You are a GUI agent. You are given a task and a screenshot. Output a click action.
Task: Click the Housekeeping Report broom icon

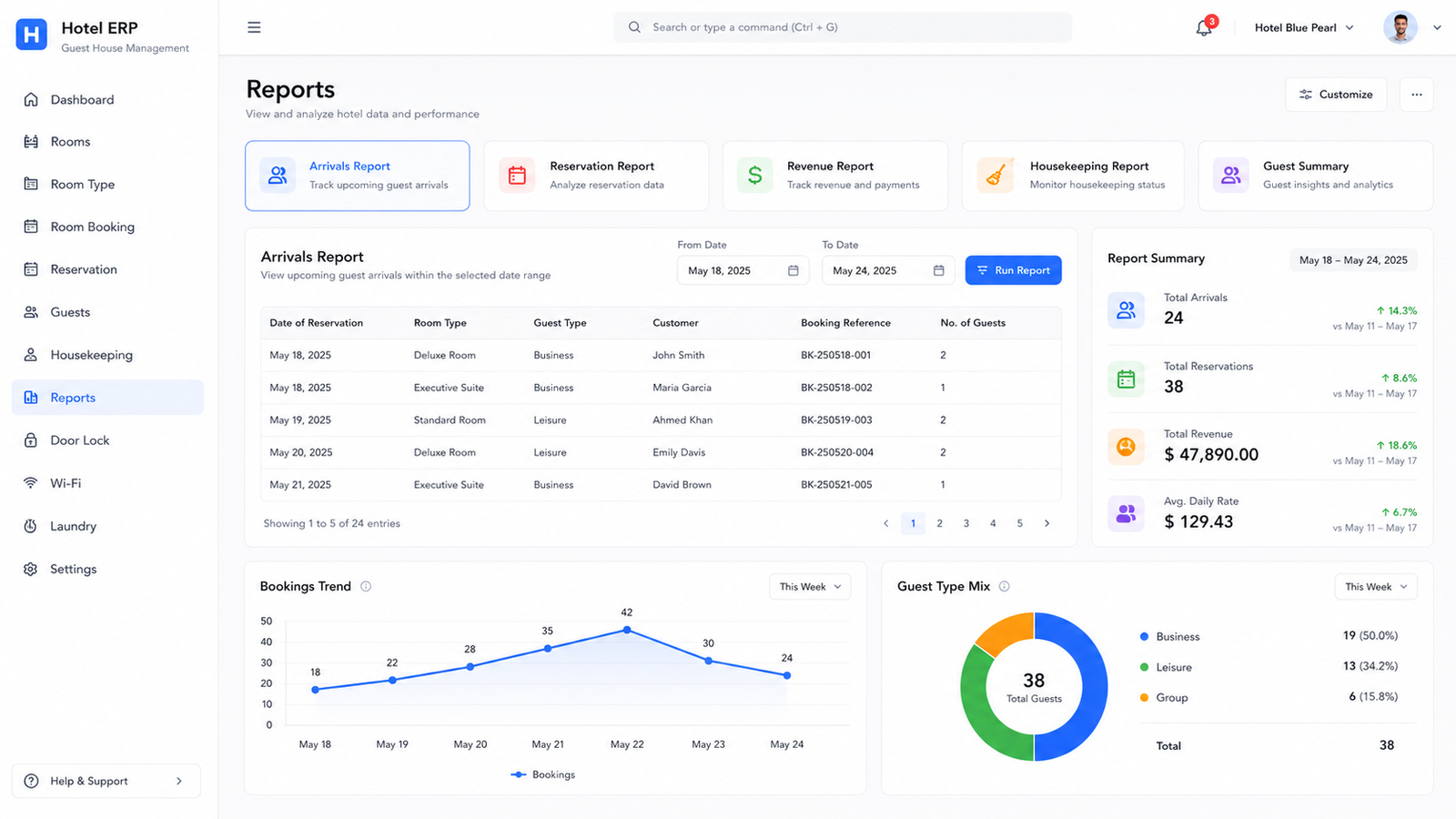[x=996, y=175]
